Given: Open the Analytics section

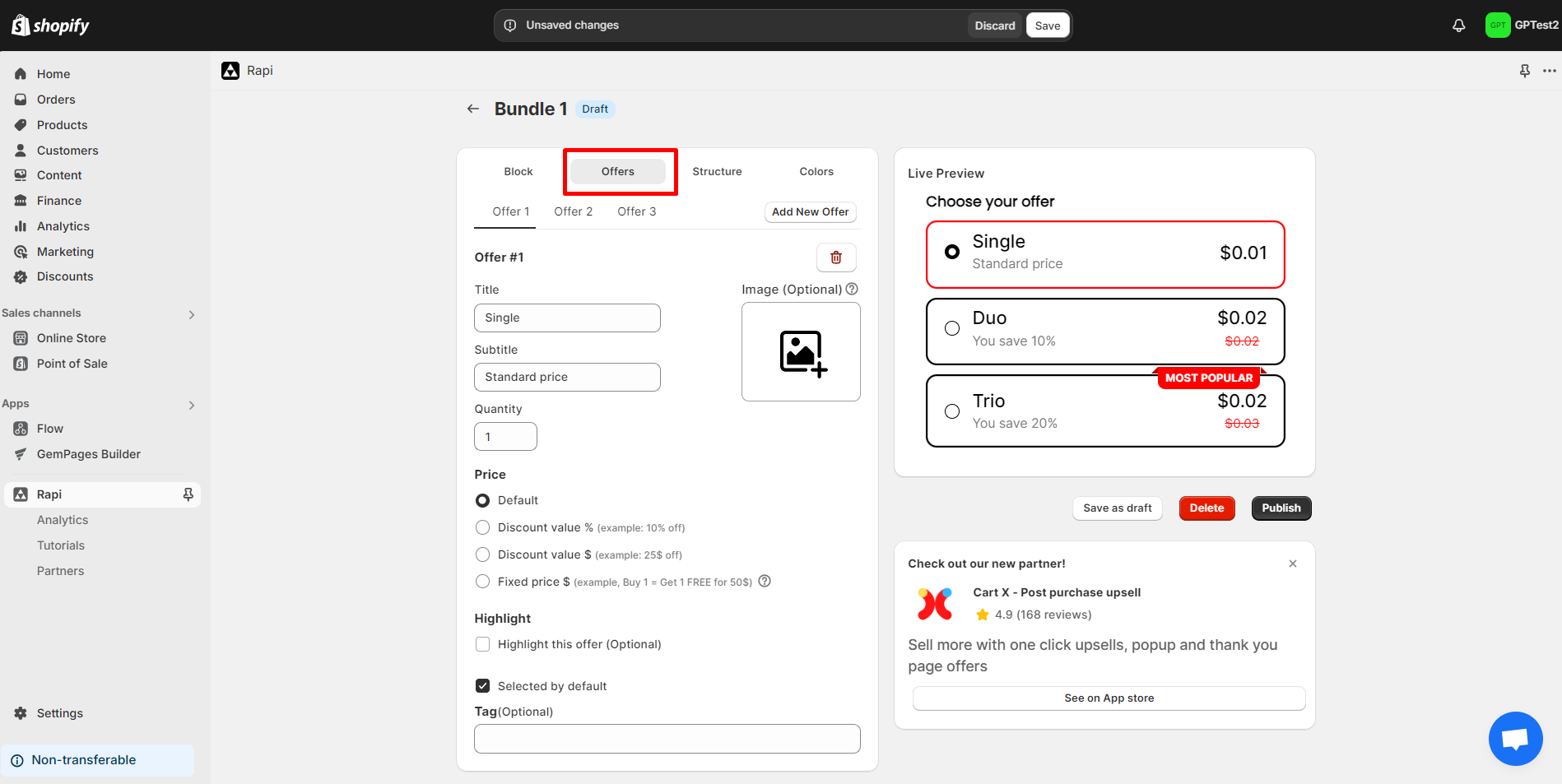Looking at the screenshot, I should pyautogui.click(x=63, y=225).
